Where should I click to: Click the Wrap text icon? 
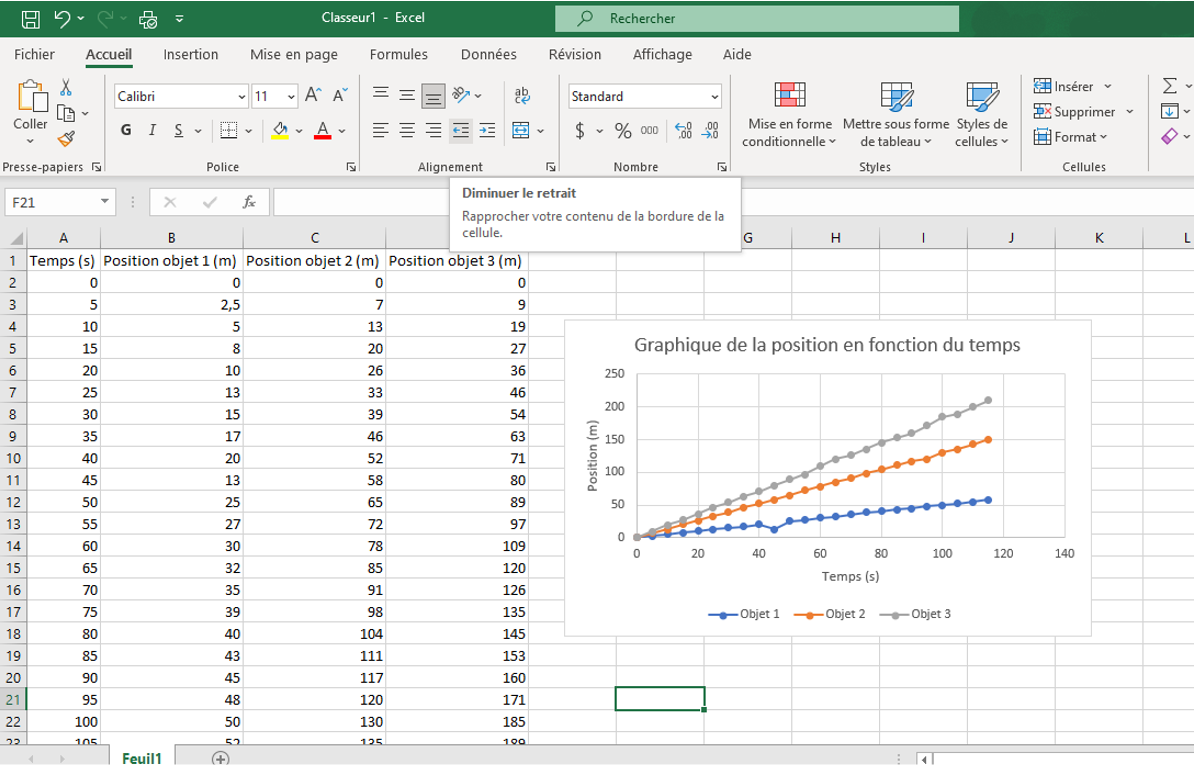coord(522,96)
